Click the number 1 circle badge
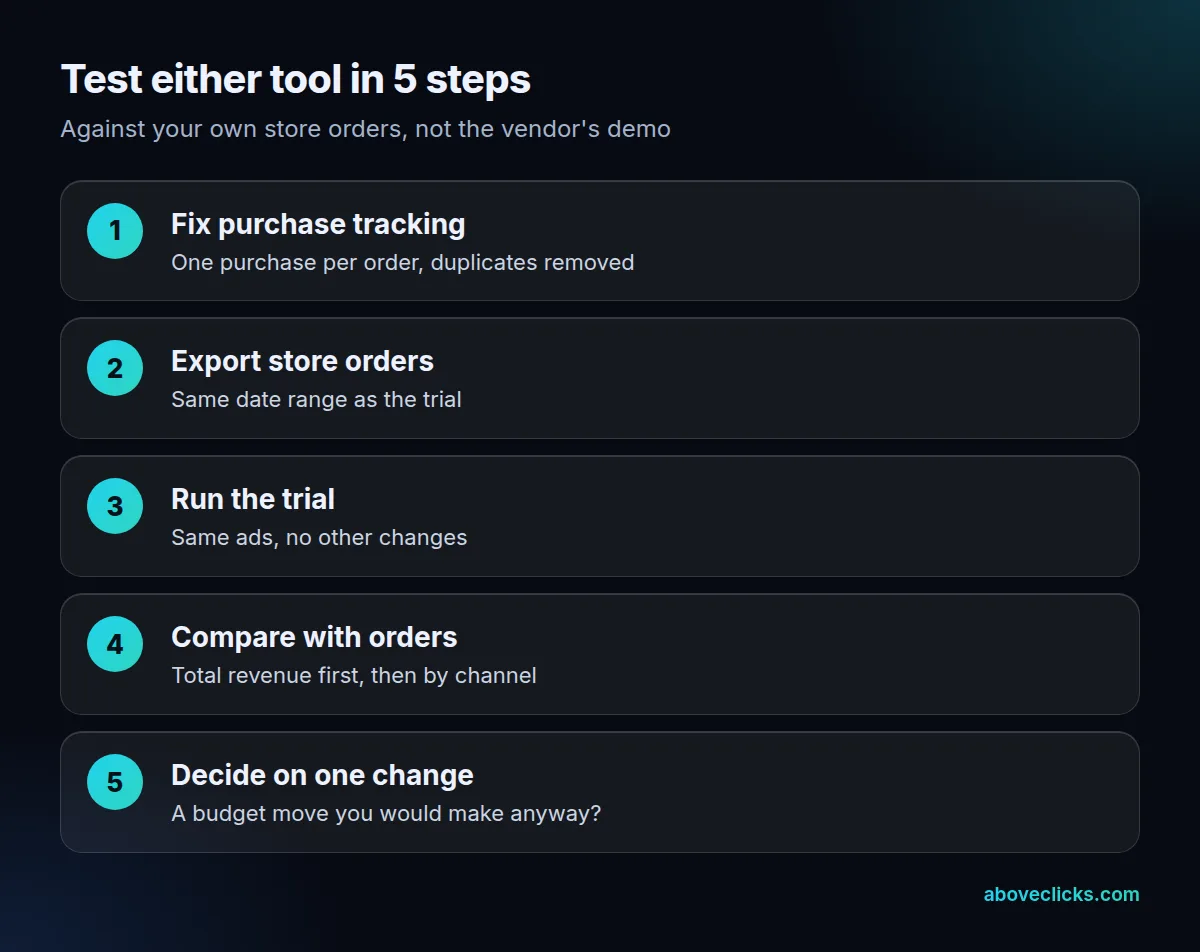This screenshot has height=952, width=1200. click(115, 231)
